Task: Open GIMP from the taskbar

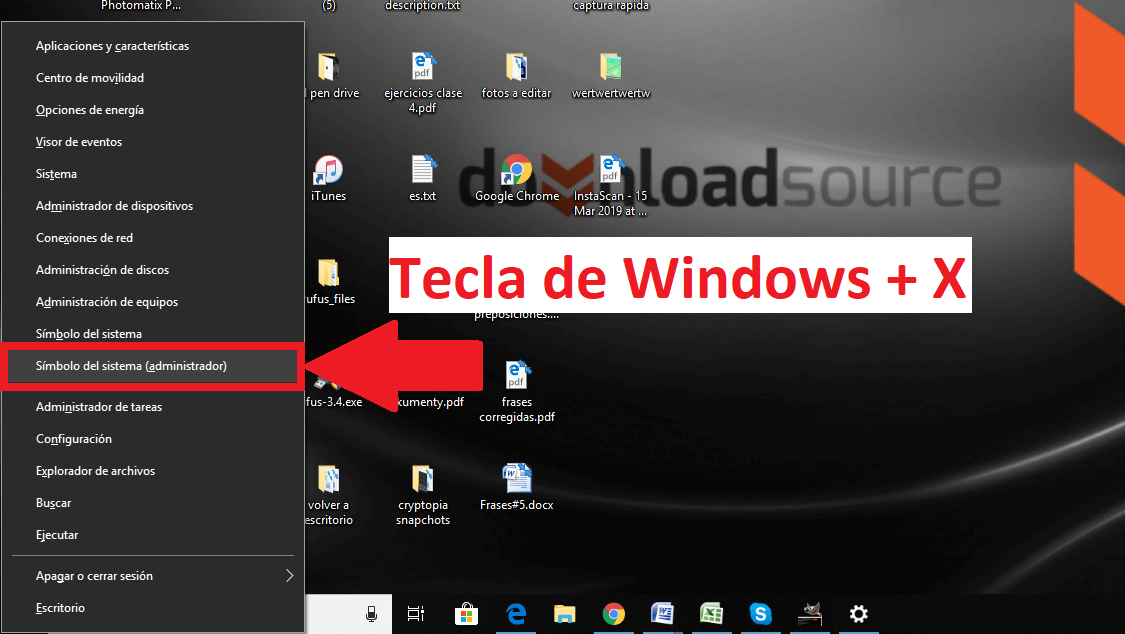Action: click(x=810, y=614)
